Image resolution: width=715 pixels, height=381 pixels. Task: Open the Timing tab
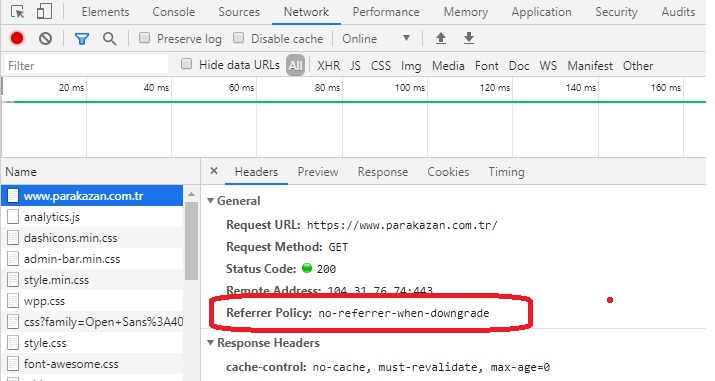[x=506, y=172]
